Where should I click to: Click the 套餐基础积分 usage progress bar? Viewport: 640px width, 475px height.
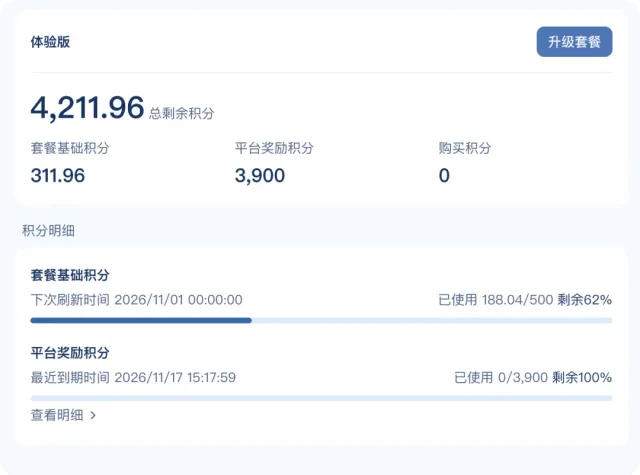point(321,320)
